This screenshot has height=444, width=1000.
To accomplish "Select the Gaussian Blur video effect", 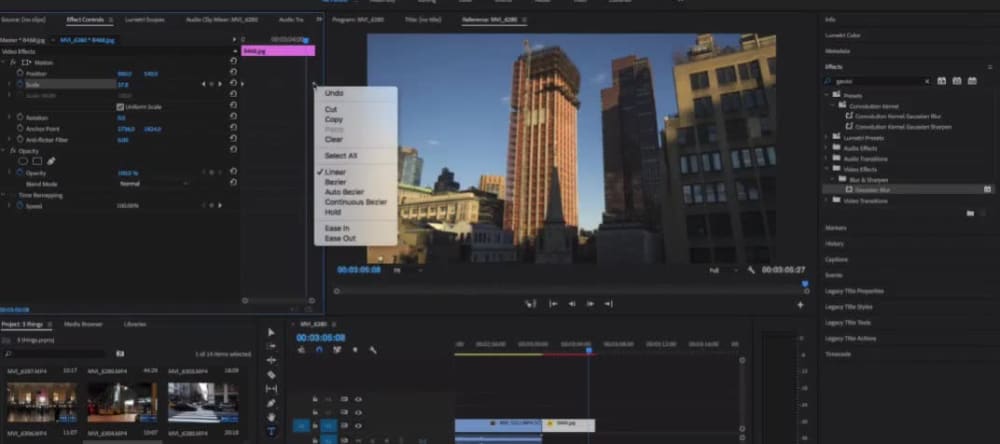I will pos(872,189).
